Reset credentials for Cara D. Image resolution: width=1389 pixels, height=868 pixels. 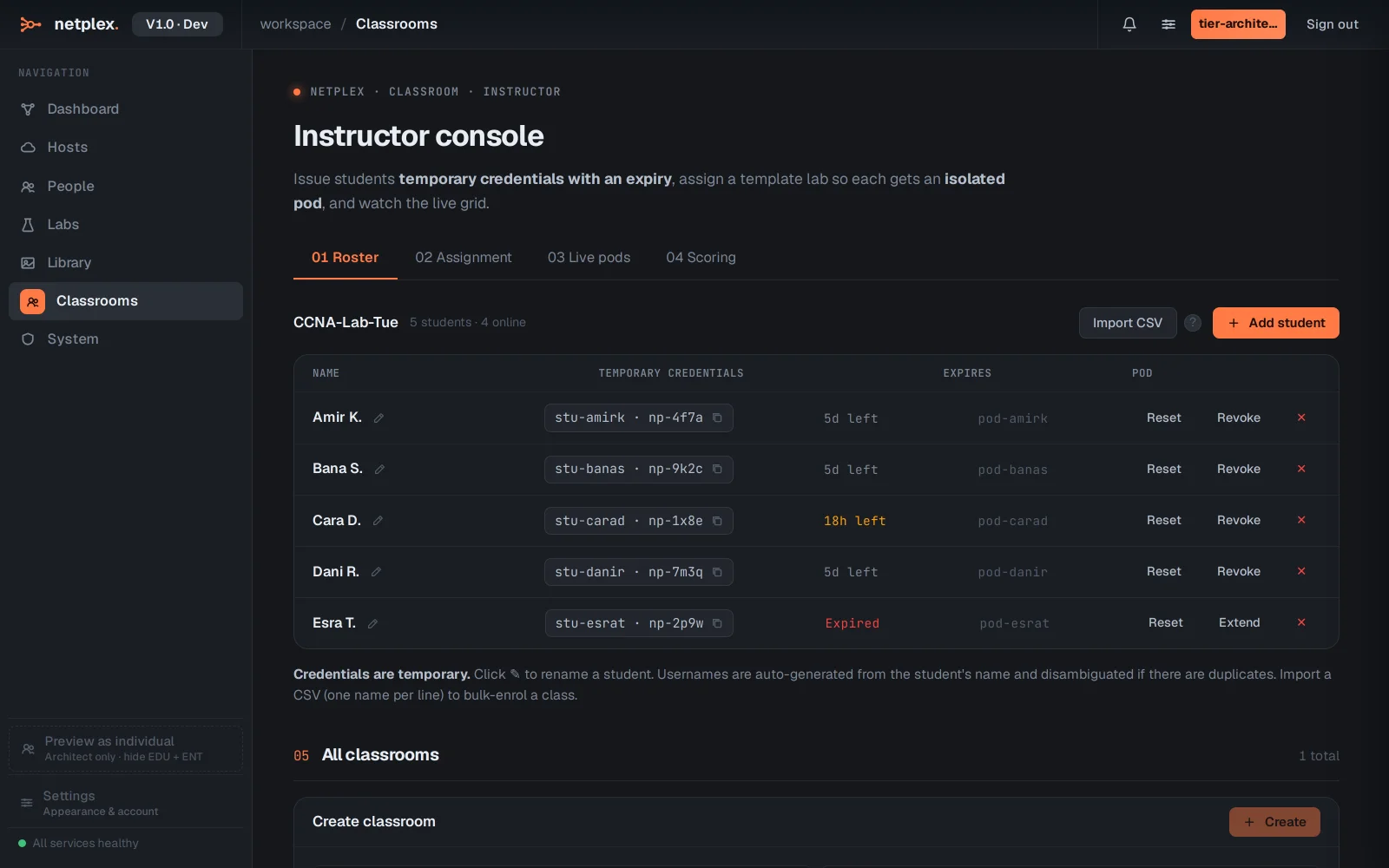(1163, 521)
